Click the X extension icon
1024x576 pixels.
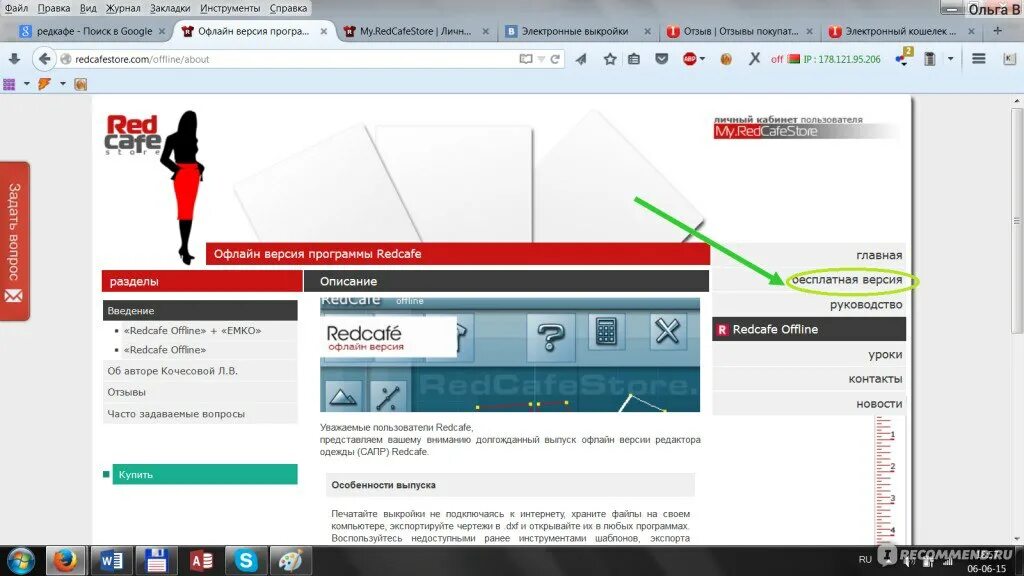pos(754,59)
